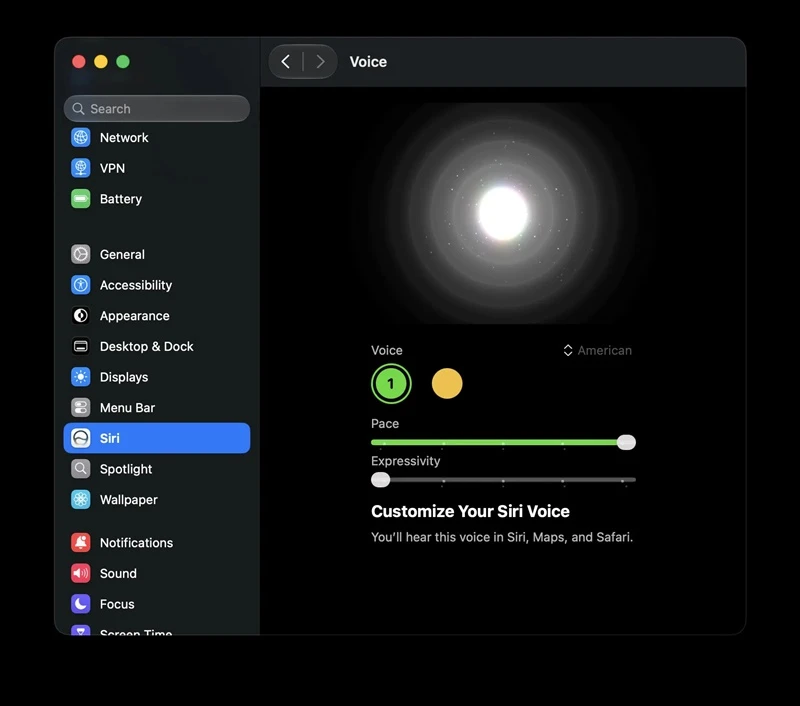
Task: Open the Menu Bar settings
Action: tap(157, 408)
